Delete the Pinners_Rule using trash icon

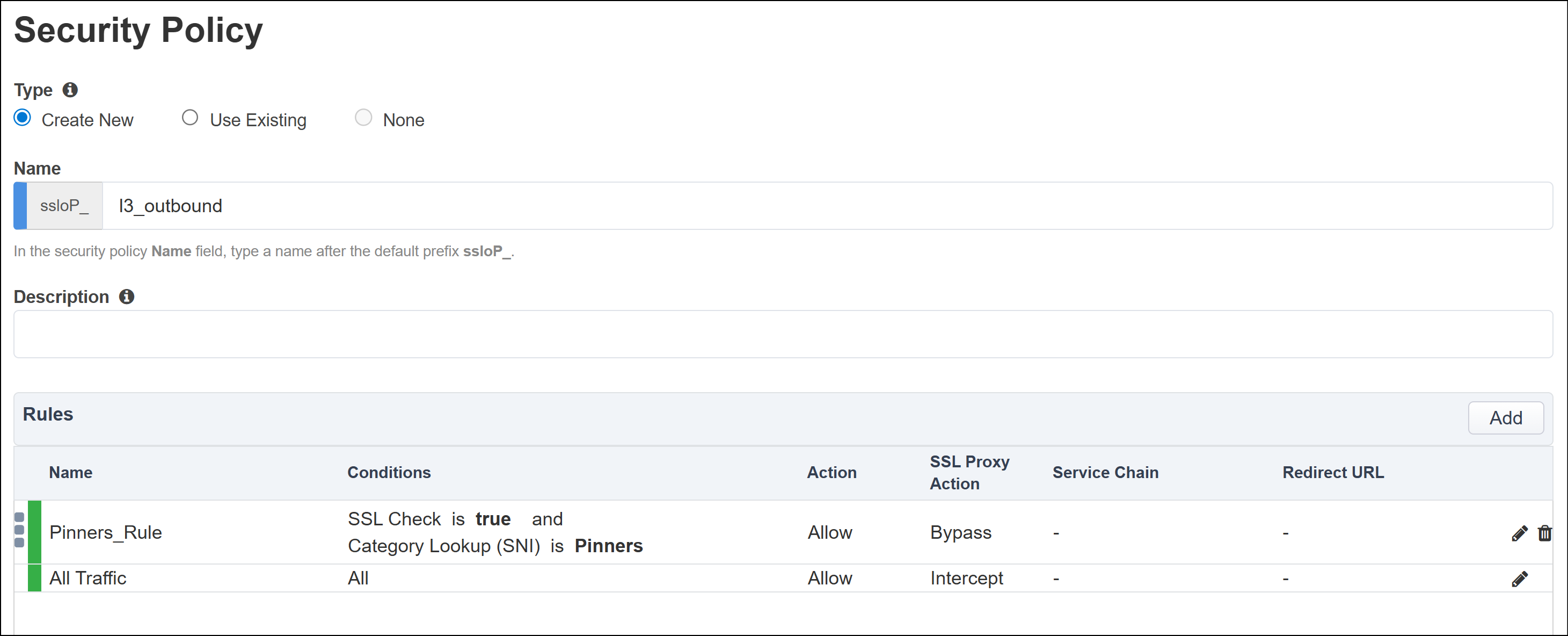click(1545, 533)
